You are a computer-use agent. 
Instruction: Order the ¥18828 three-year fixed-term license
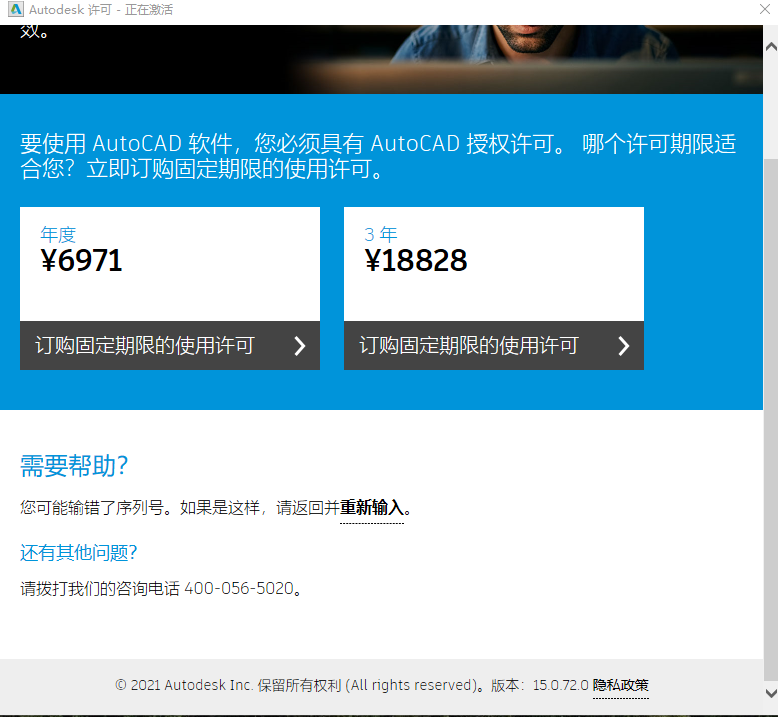tap(469, 346)
